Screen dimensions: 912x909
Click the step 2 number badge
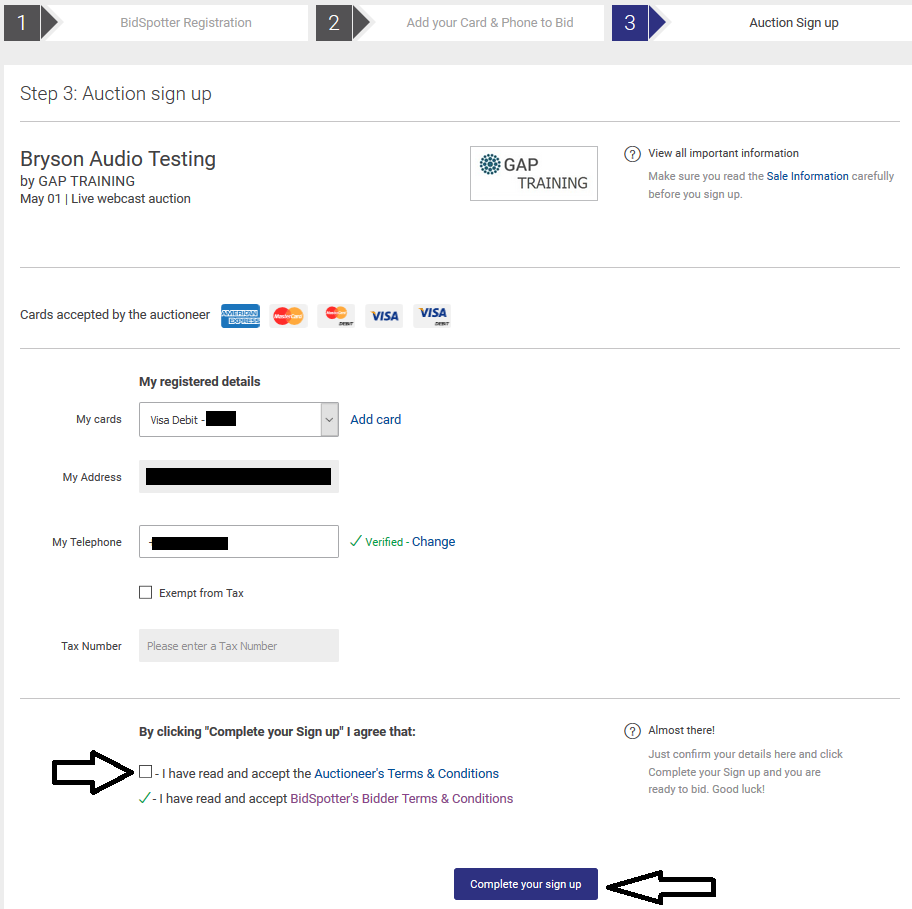click(334, 23)
